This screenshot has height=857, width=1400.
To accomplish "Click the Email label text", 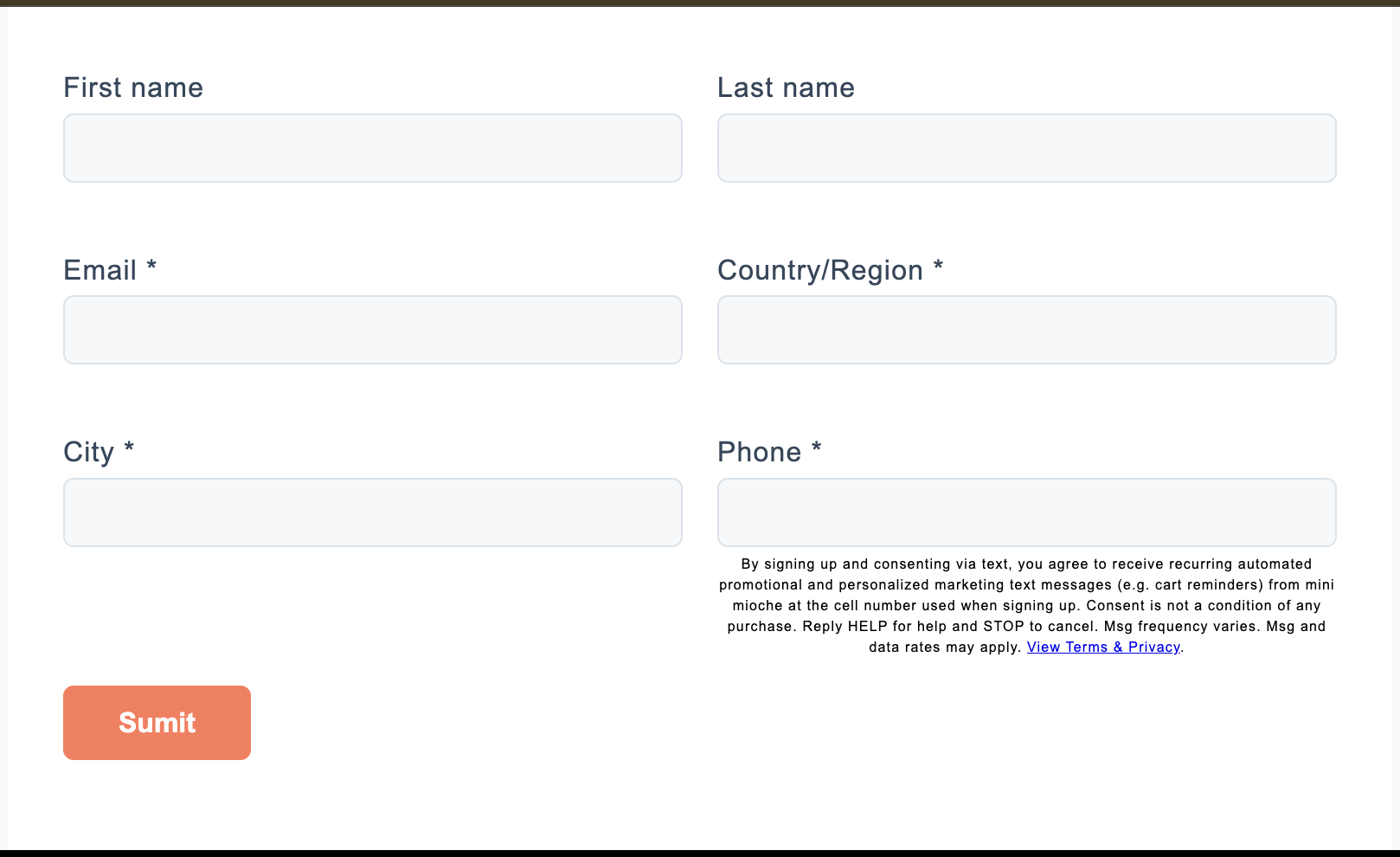I will 100,270.
